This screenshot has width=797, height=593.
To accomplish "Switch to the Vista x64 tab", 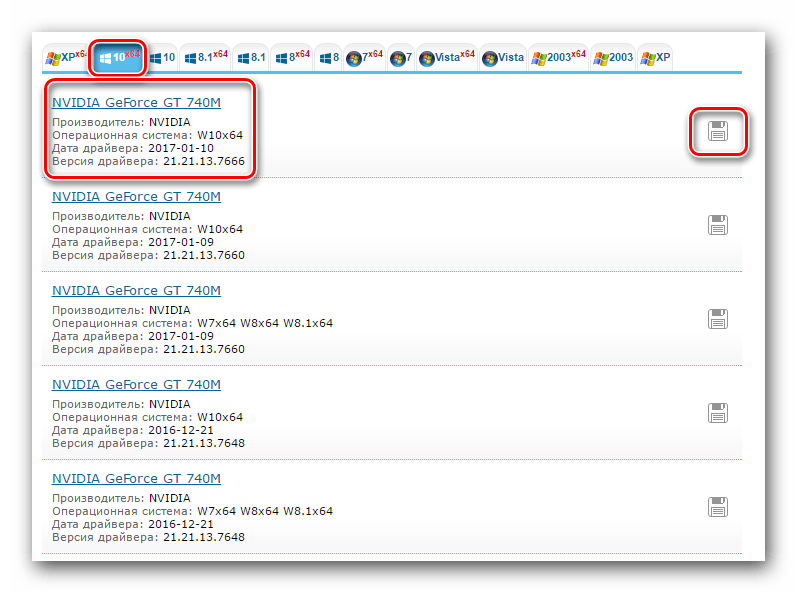I will (x=447, y=57).
